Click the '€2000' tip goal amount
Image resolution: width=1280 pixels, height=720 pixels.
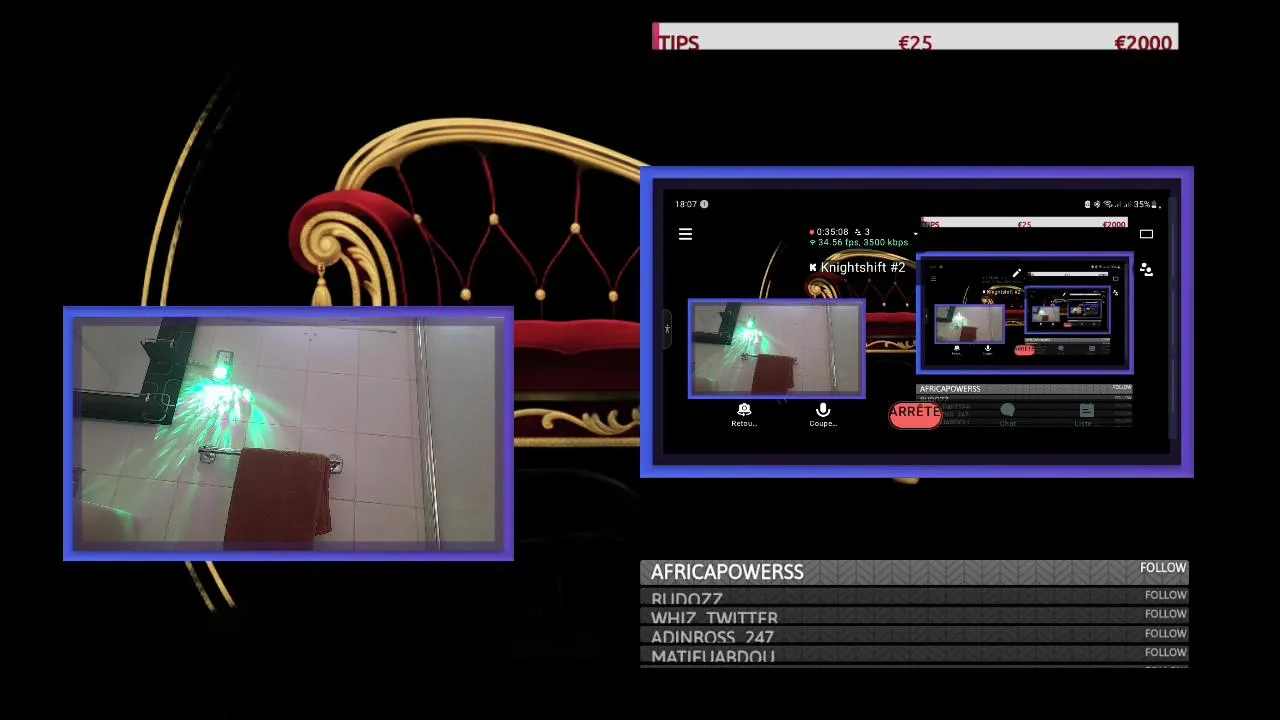[x=1142, y=43]
